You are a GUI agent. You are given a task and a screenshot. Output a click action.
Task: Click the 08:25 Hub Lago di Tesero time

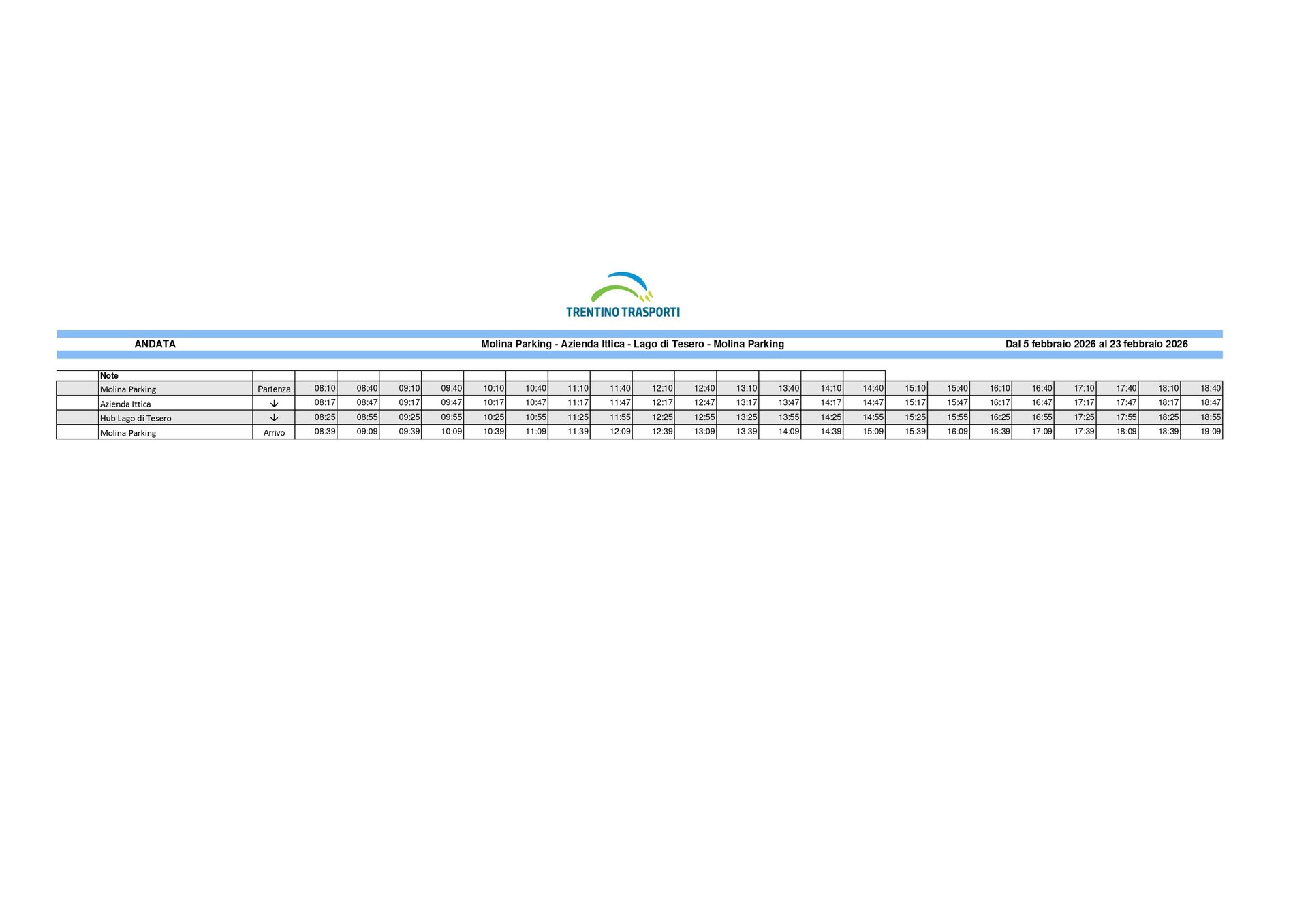tap(324, 417)
